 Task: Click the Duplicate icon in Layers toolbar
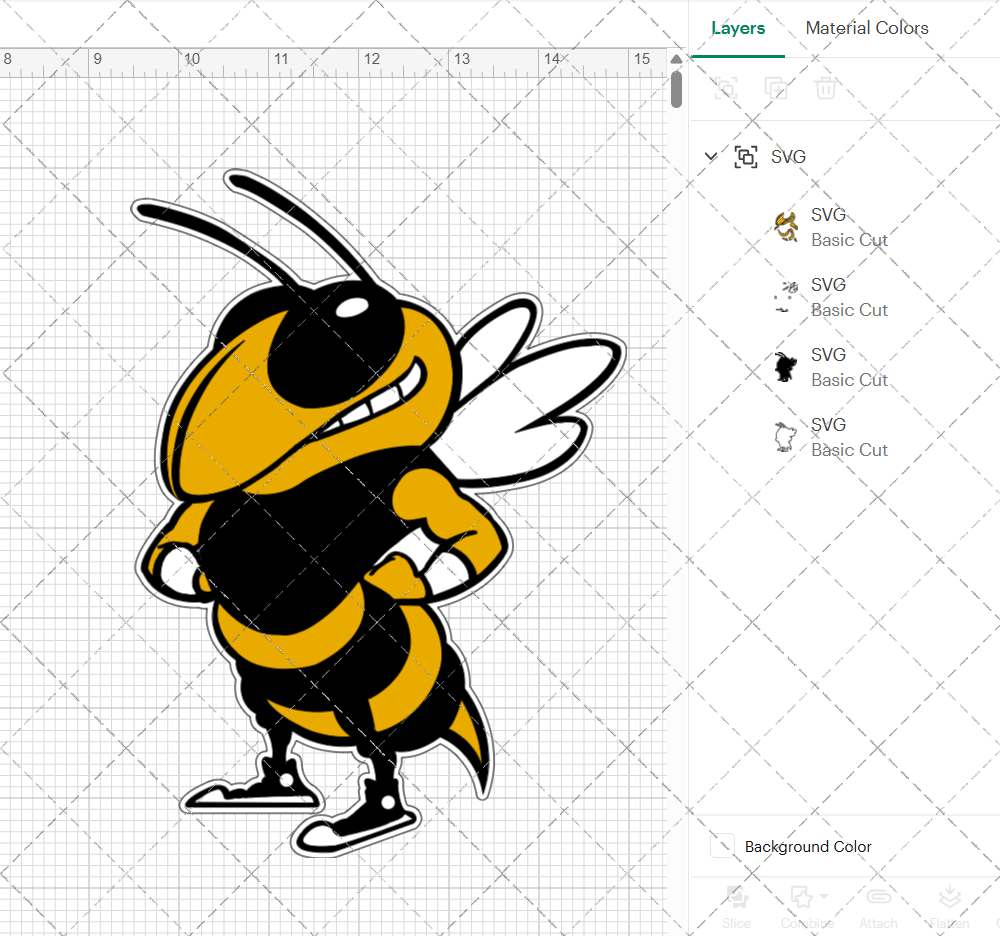776,88
